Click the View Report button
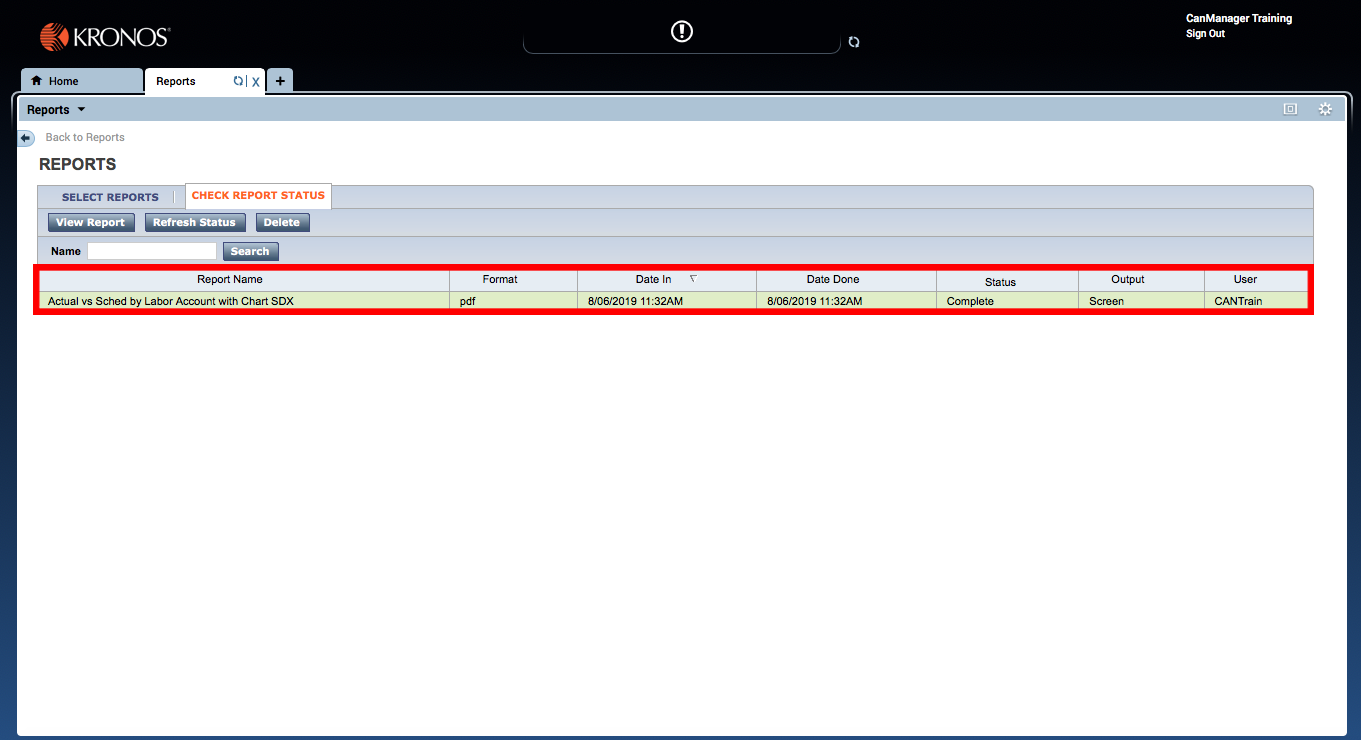Screen dimensions: 1361x740 tap(90, 222)
